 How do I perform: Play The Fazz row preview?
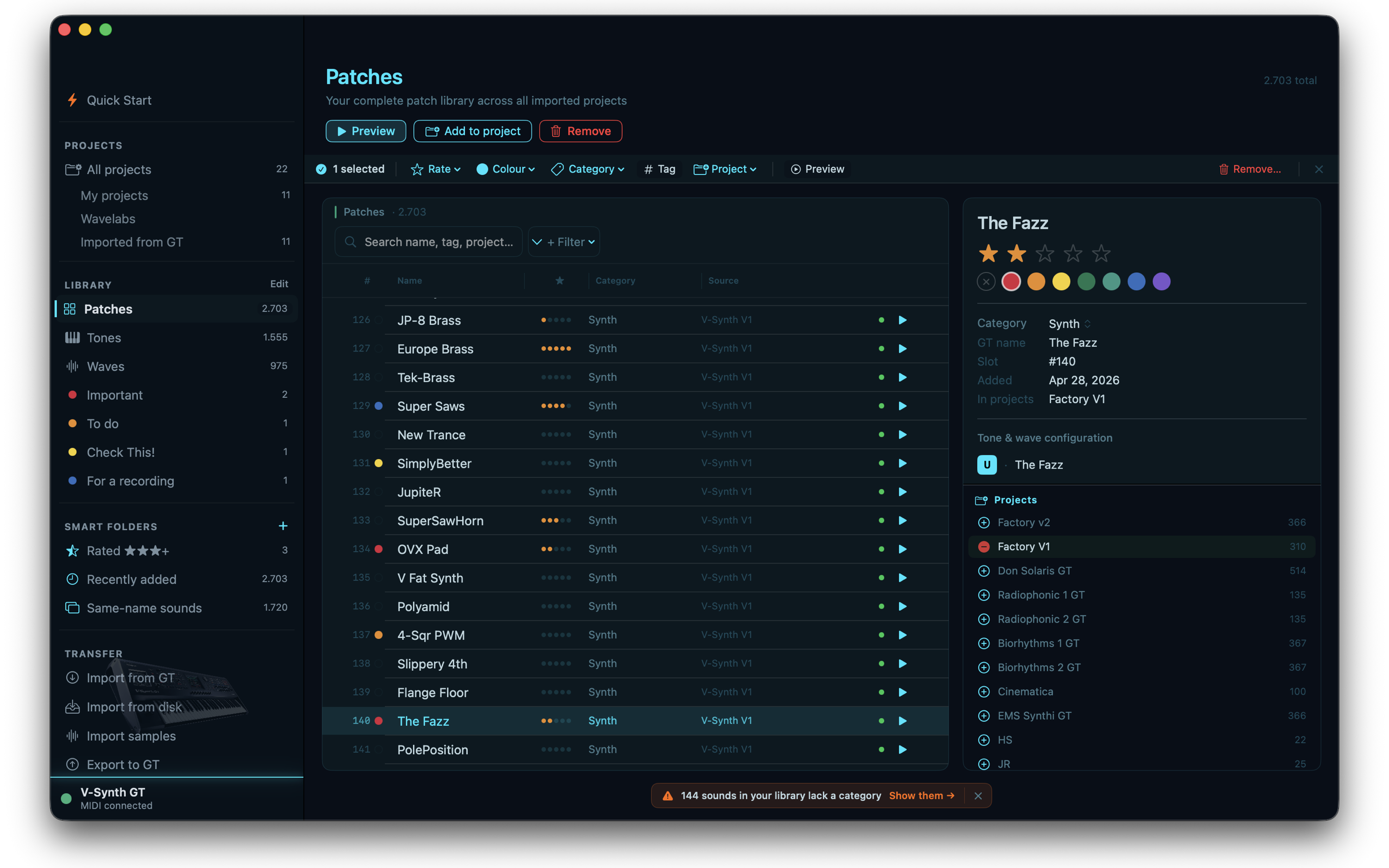[902, 721]
